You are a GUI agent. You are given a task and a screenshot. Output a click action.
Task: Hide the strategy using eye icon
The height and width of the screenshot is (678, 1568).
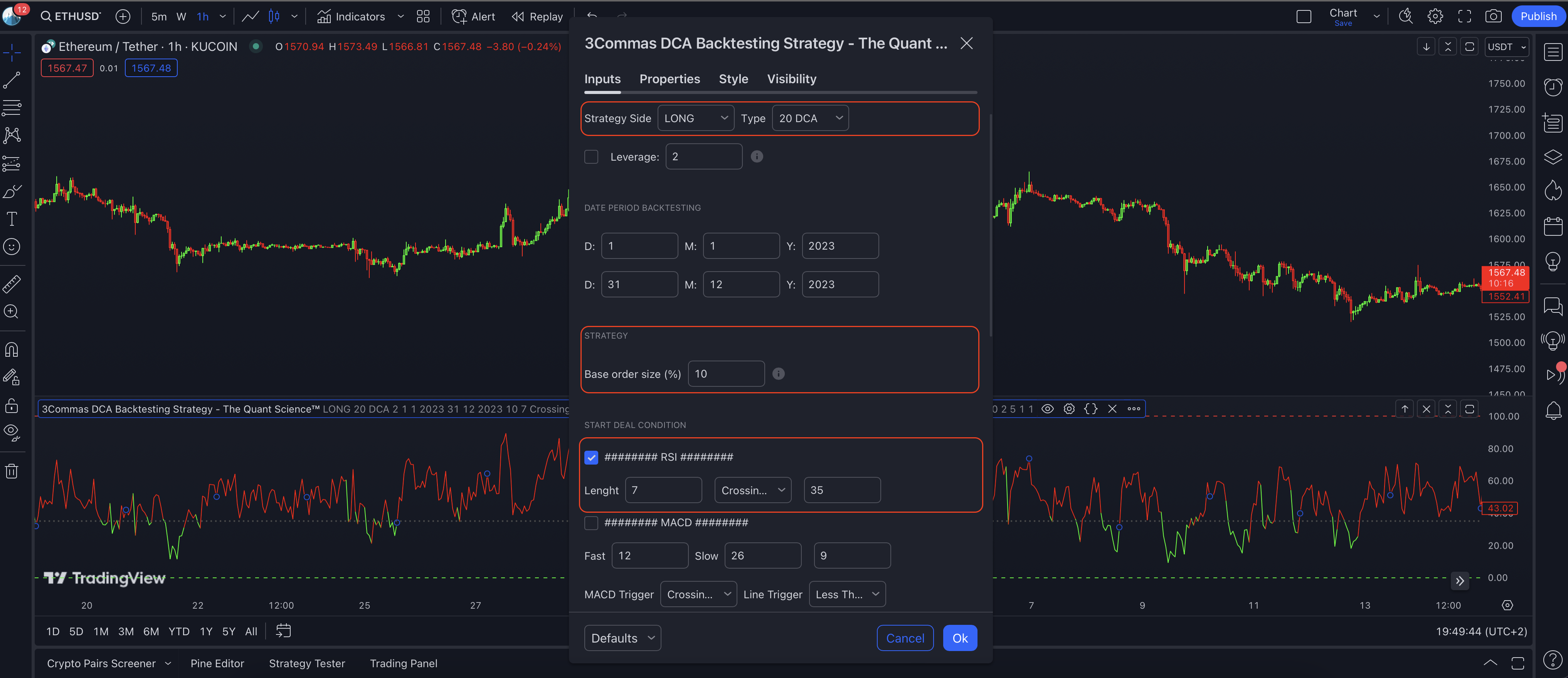[x=1048, y=408]
